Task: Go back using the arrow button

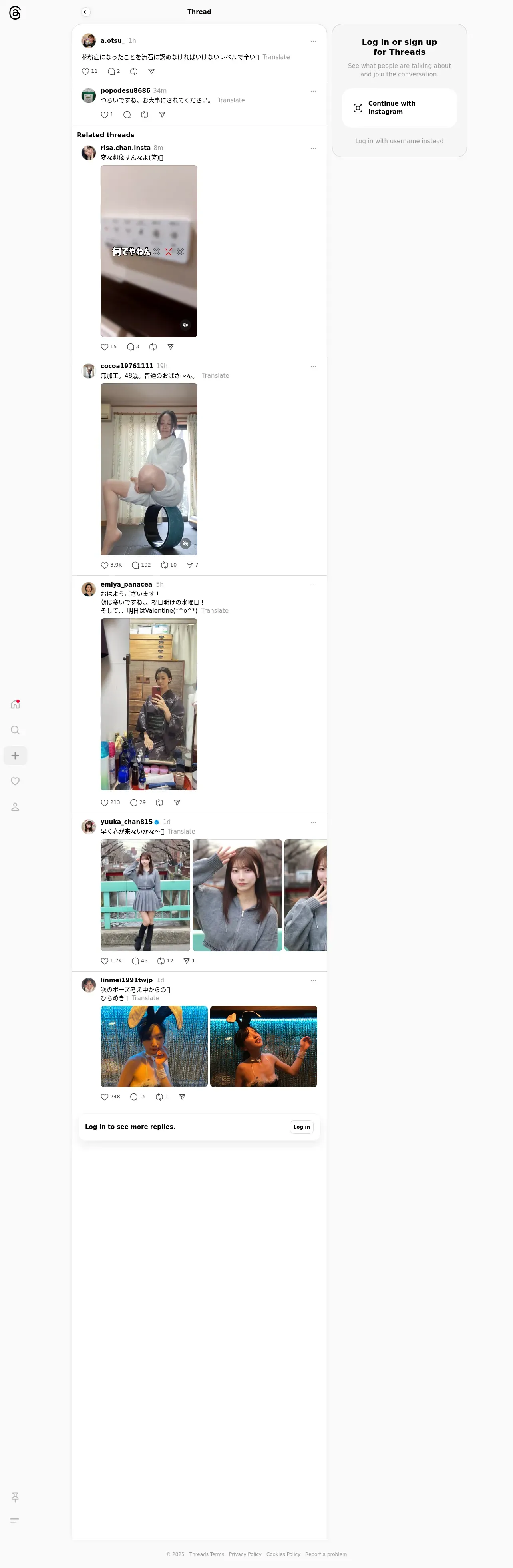Action: pyautogui.click(x=86, y=12)
